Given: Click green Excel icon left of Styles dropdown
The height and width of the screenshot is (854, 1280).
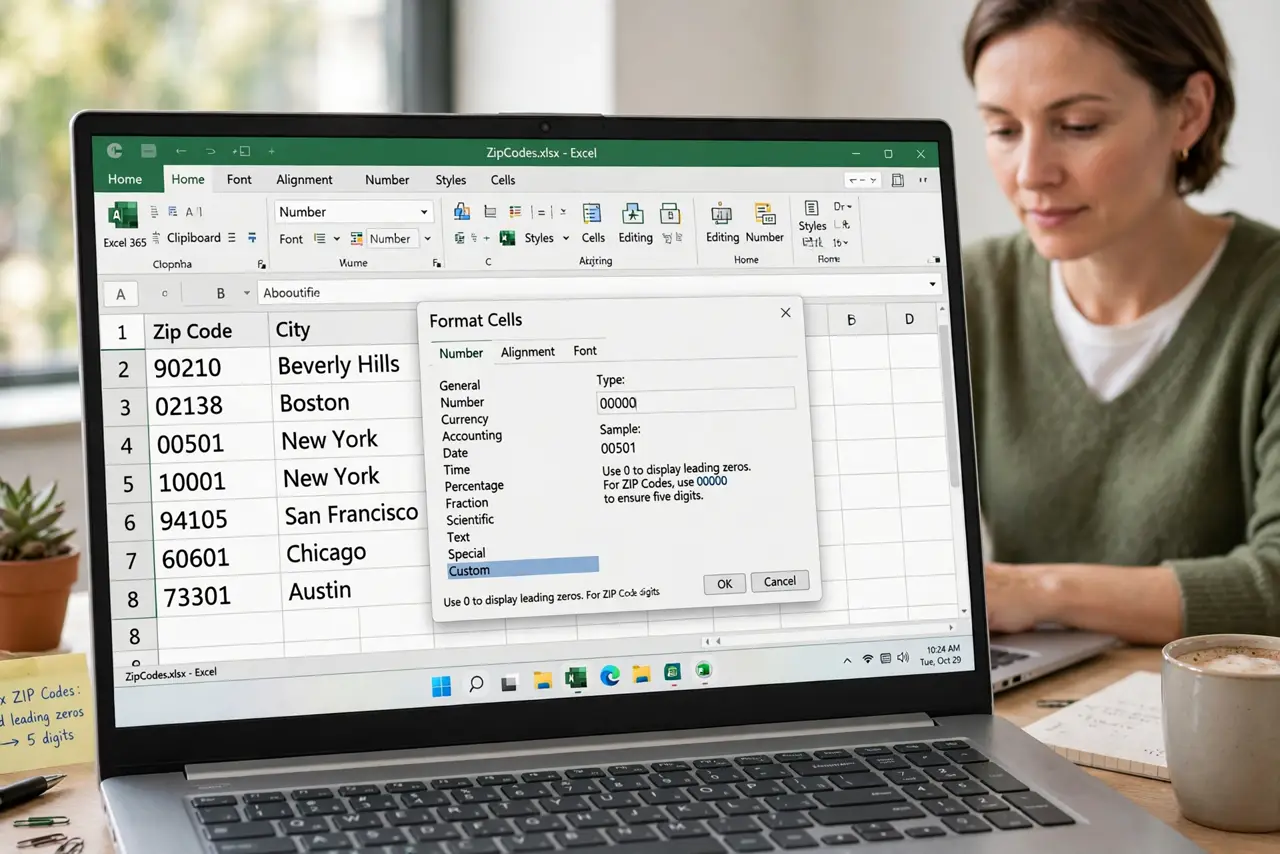Looking at the screenshot, I should pos(507,238).
